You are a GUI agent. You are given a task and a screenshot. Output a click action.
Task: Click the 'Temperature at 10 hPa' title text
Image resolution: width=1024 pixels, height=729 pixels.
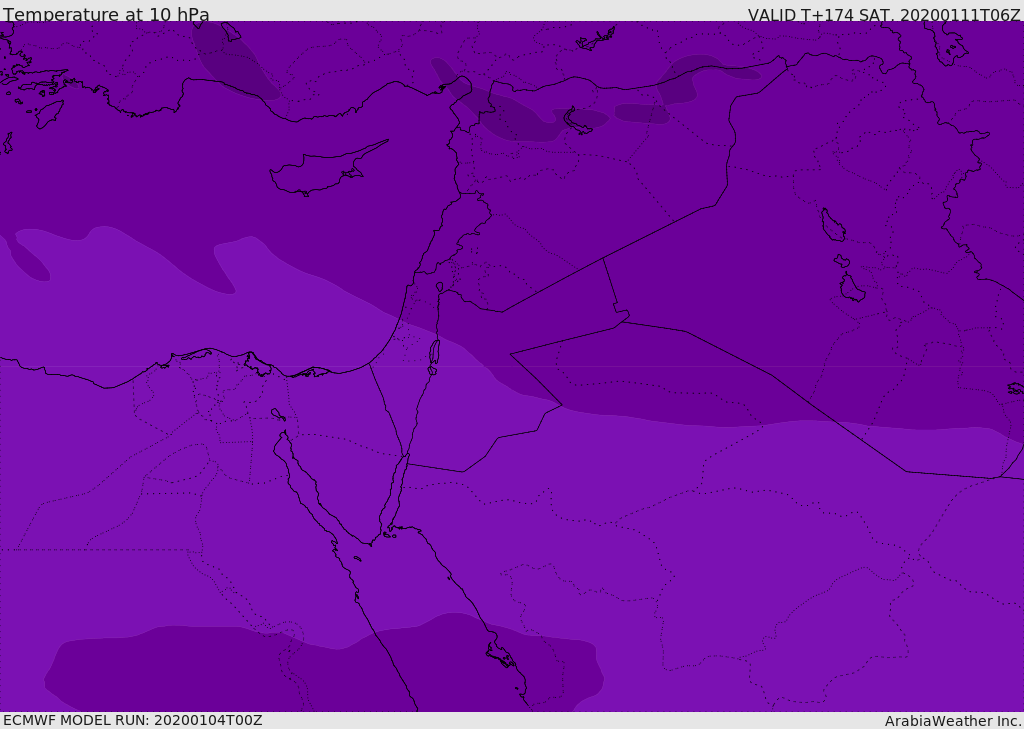[x=106, y=14]
